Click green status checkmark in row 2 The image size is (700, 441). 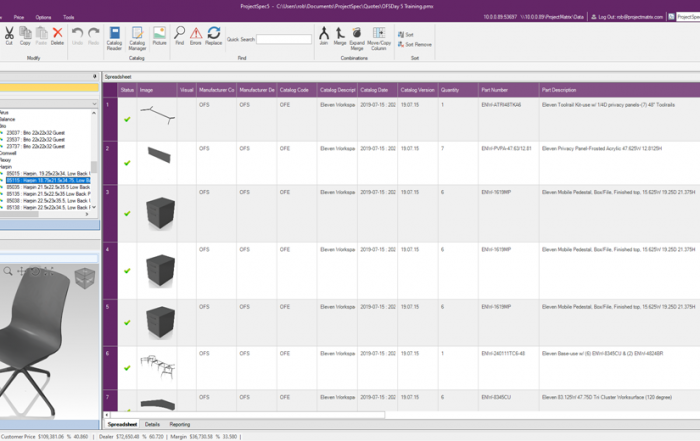point(127,163)
